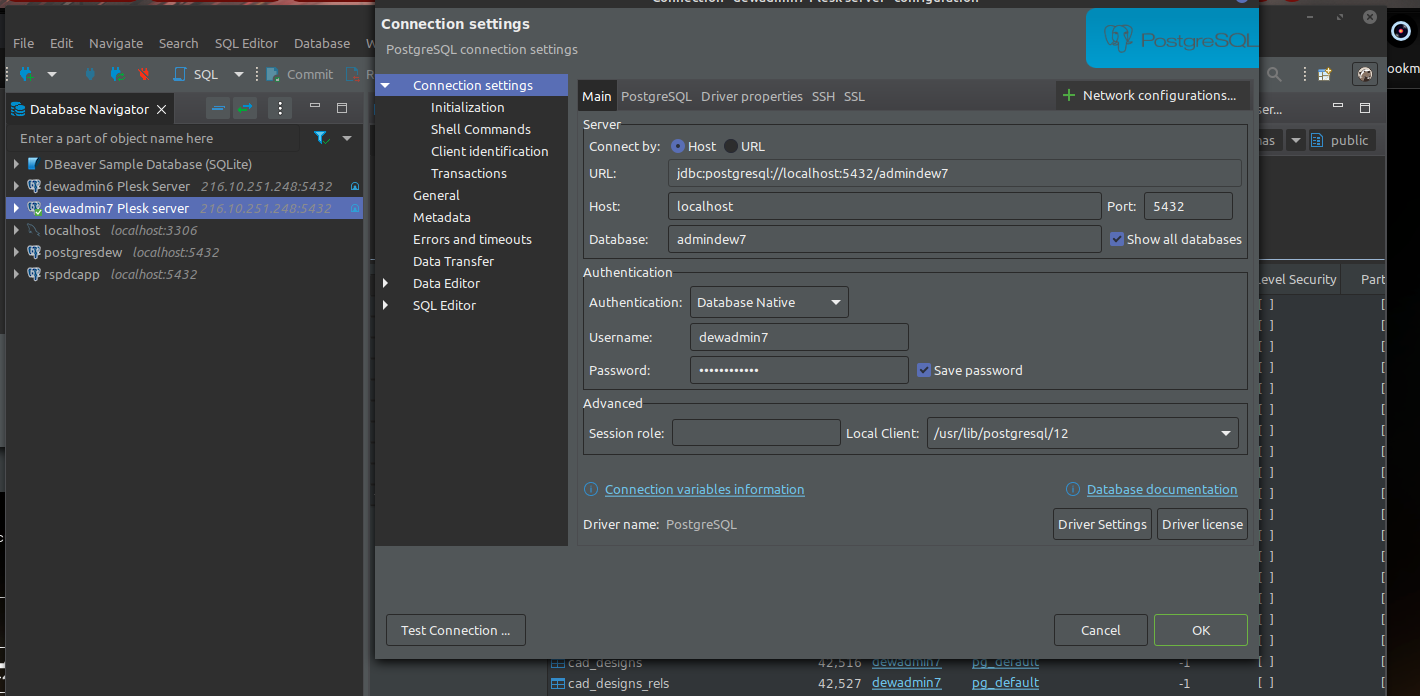Open the Database documentation link
The width and height of the screenshot is (1420, 696).
pyautogui.click(x=1161, y=489)
